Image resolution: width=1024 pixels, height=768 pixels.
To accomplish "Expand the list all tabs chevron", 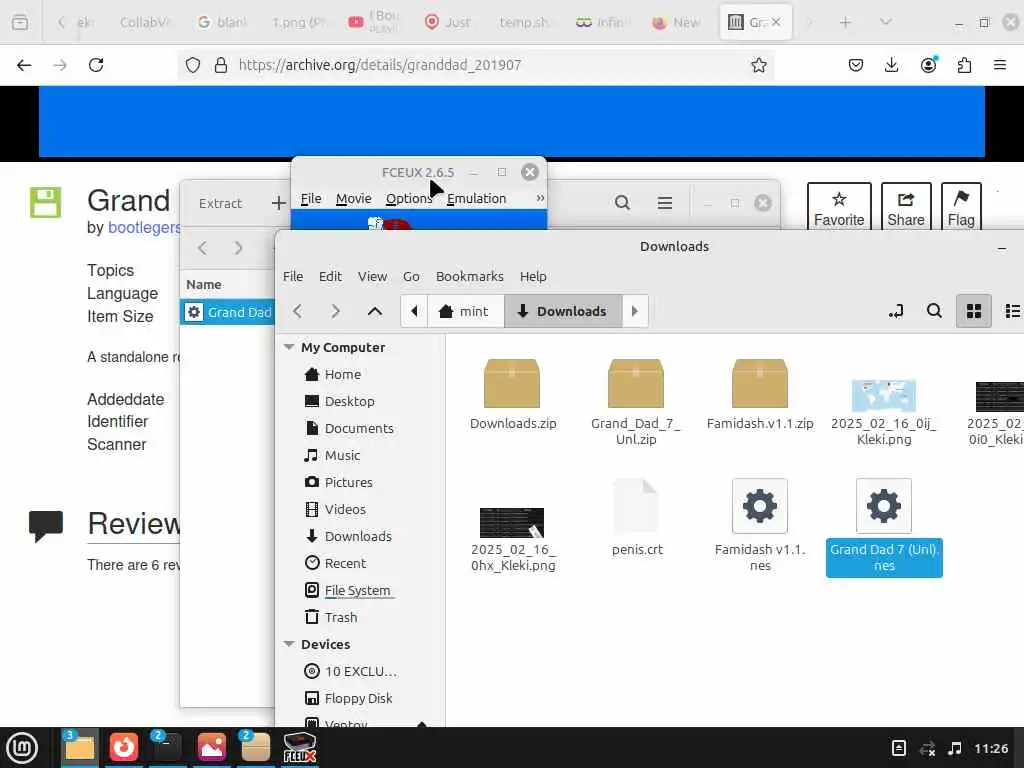I will coord(886,22).
